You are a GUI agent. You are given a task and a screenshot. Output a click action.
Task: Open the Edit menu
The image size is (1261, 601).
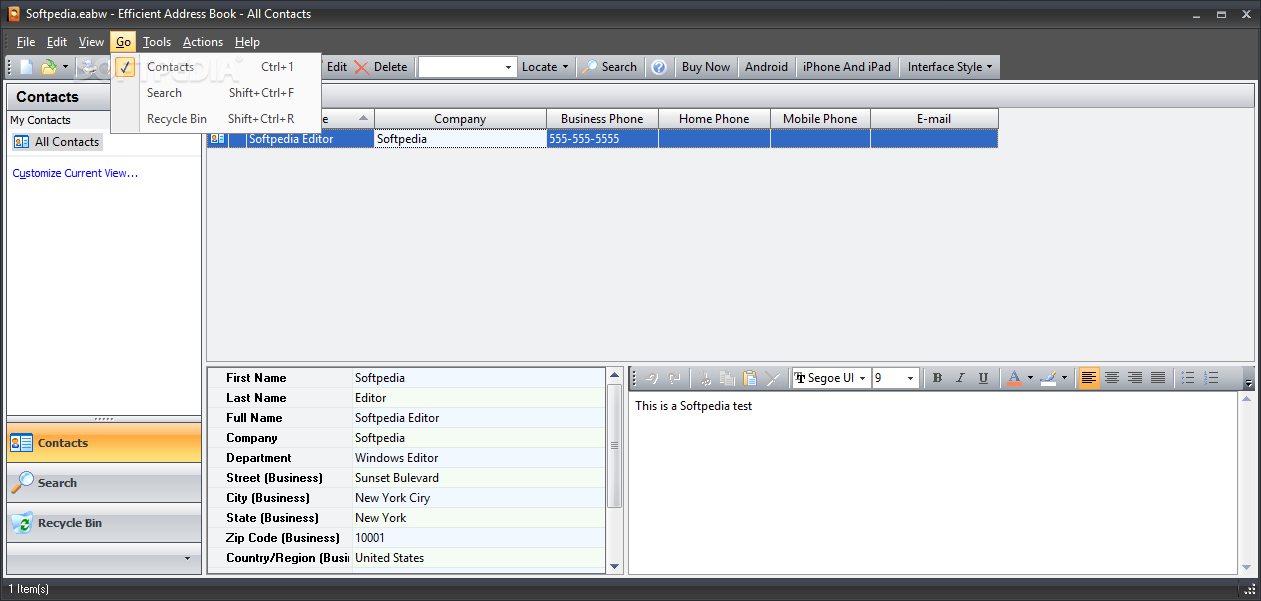click(57, 42)
